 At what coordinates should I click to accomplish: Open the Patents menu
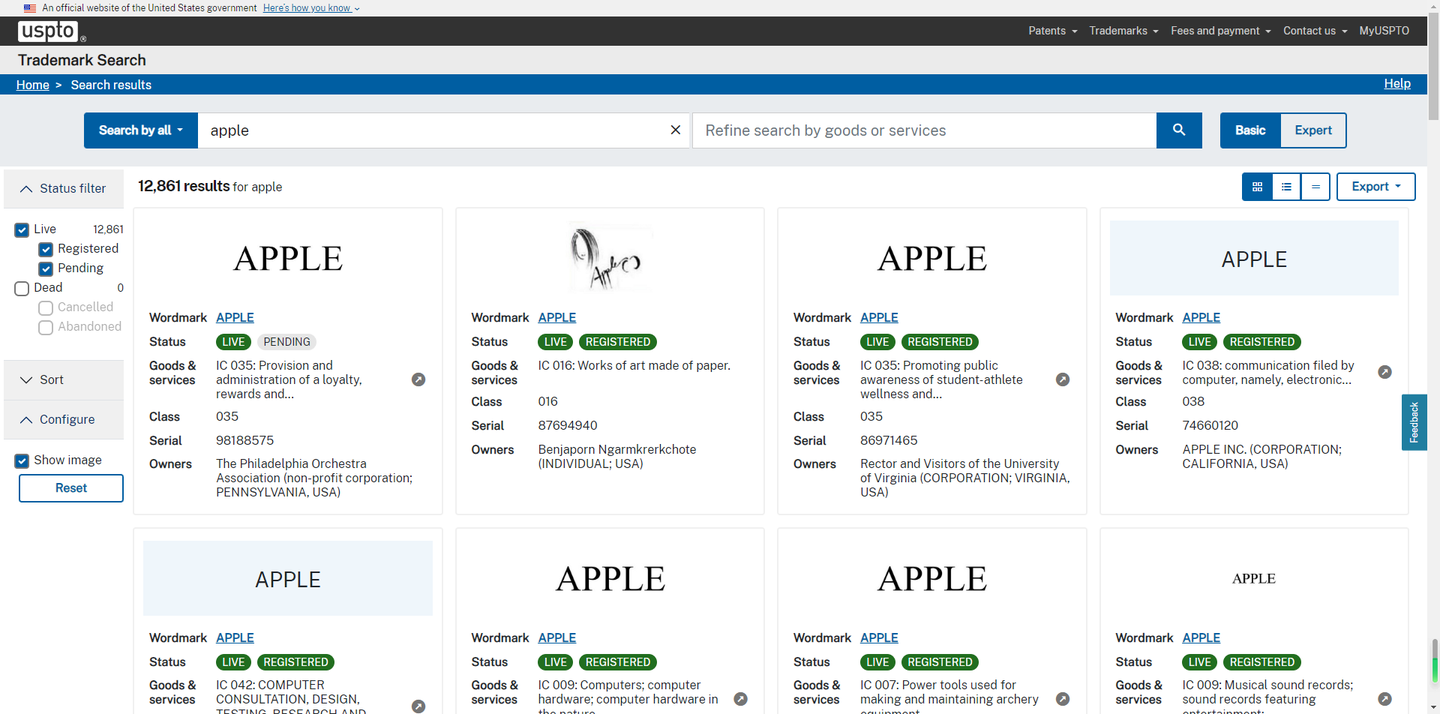tap(1052, 31)
